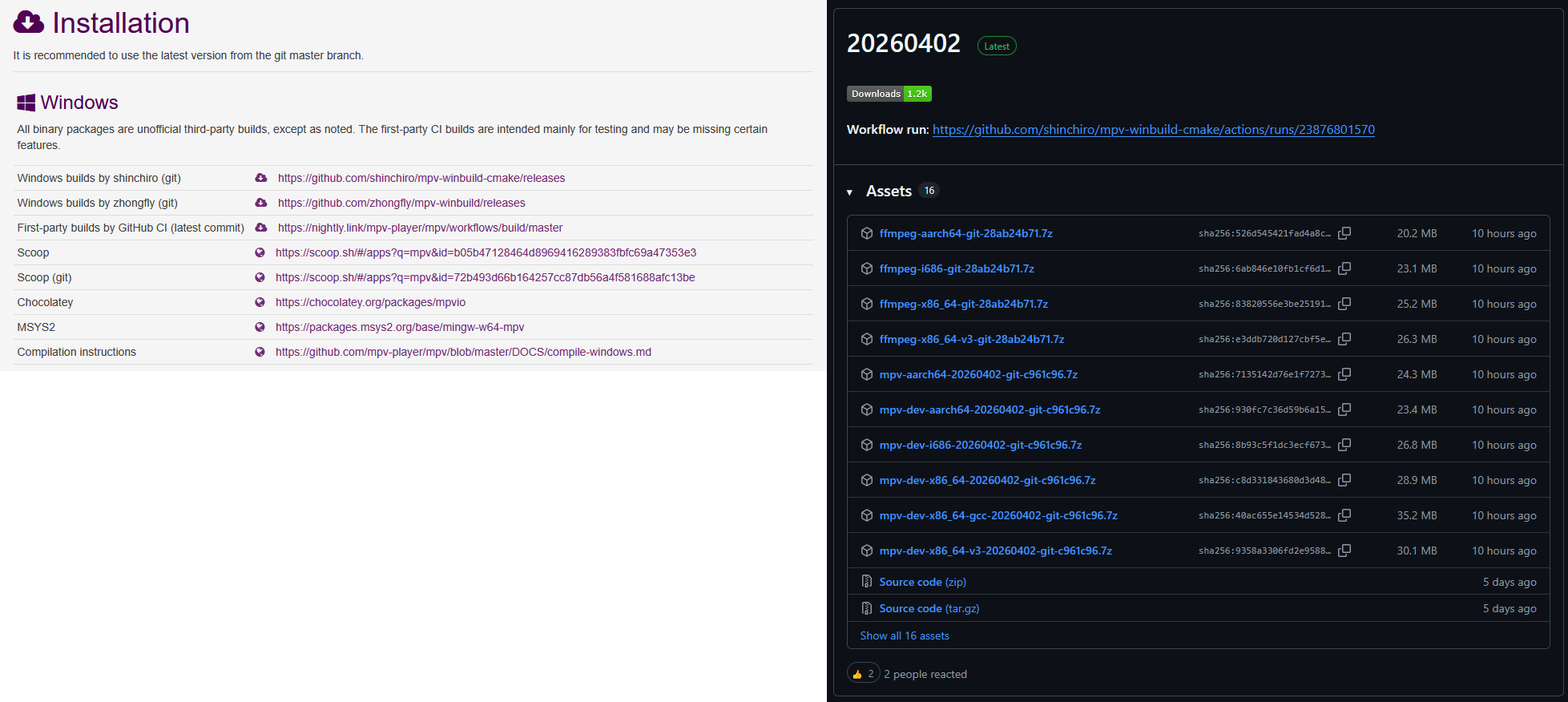Click package icon beside mpv-aarch64-20260402-git-c961c96.7z

[x=867, y=374]
